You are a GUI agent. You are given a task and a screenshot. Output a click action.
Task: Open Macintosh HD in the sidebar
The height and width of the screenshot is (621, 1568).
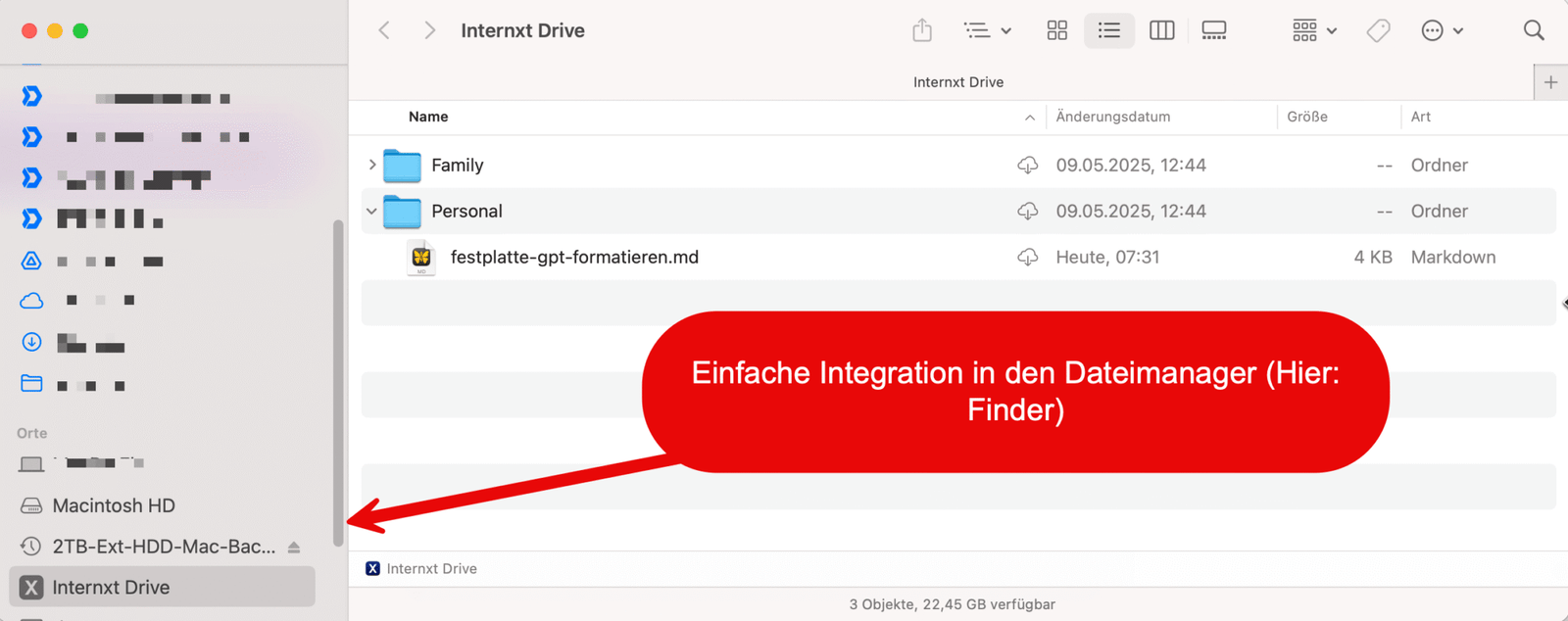click(x=114, y=506)
